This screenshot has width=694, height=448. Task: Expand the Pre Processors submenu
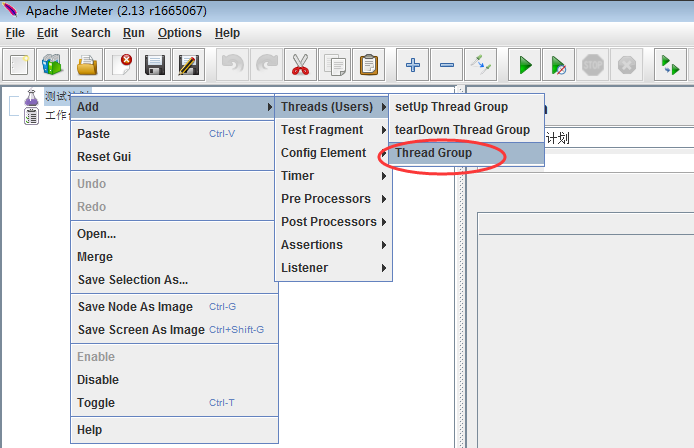point(333,199)
